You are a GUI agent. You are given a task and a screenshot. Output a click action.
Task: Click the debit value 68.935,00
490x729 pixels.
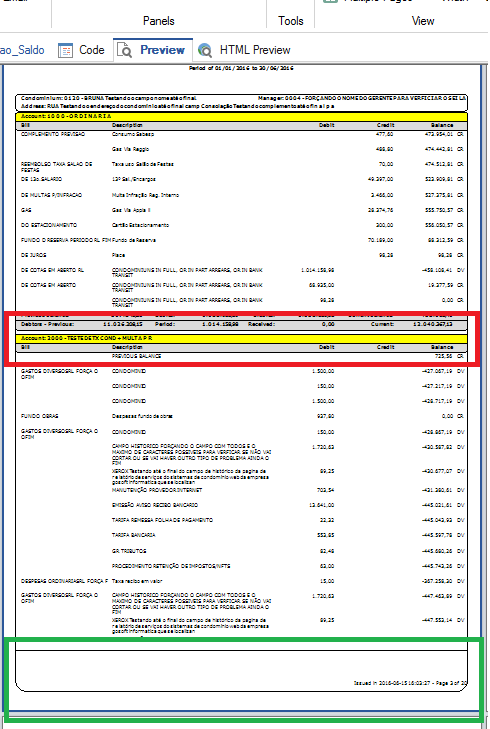[321, 285]
